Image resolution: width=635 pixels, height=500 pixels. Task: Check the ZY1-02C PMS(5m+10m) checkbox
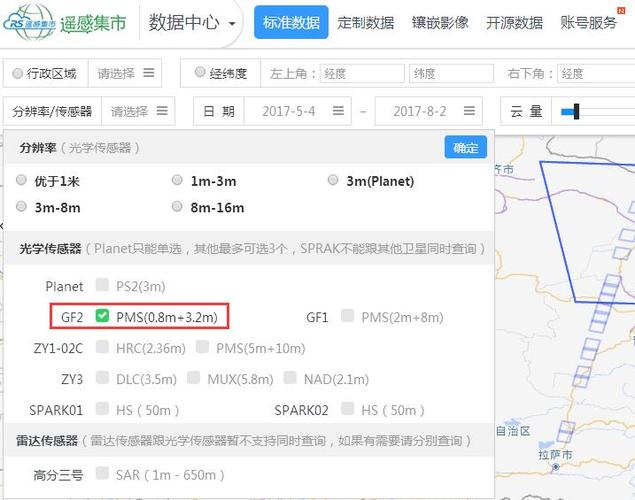(x=202, y=347)
